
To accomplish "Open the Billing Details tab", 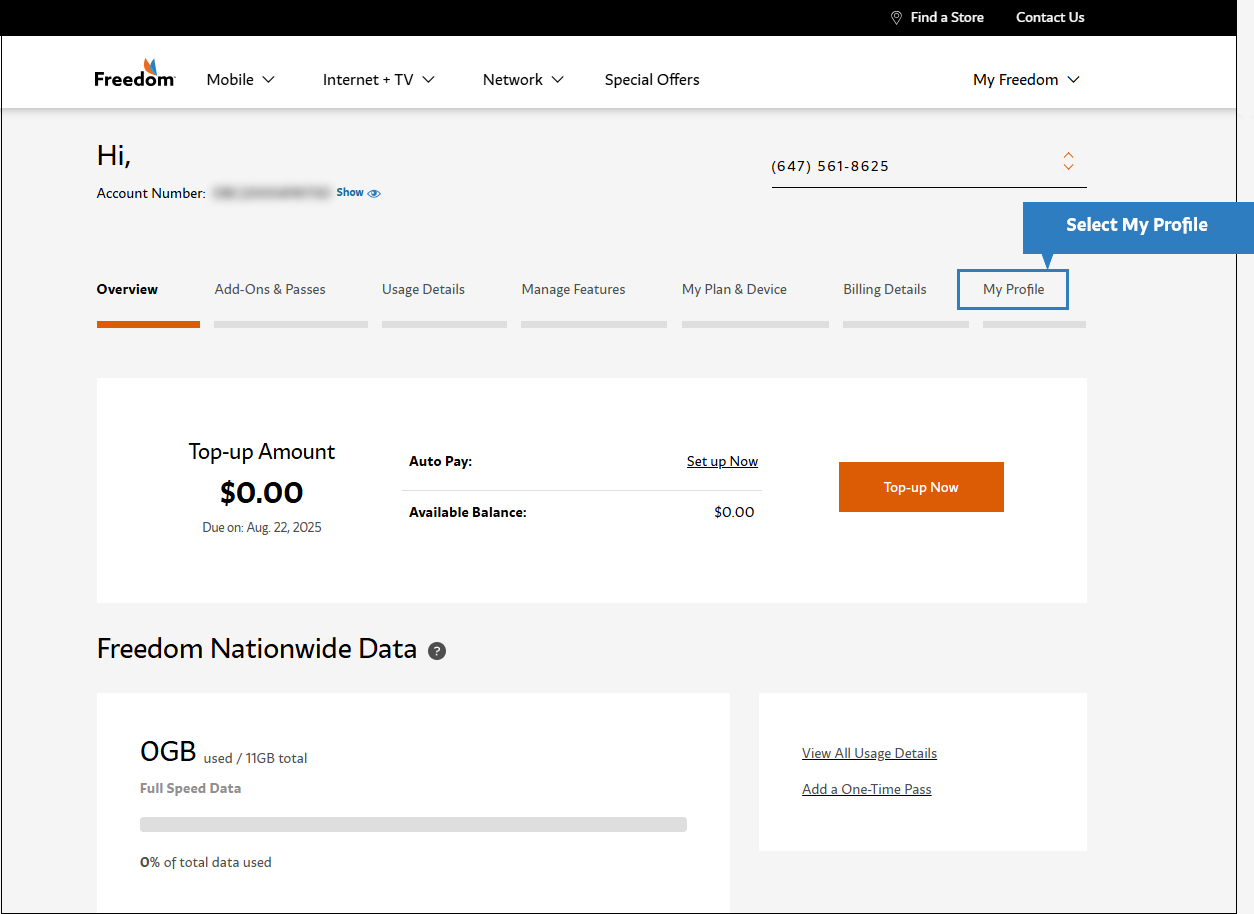I will tap(884, 289).
